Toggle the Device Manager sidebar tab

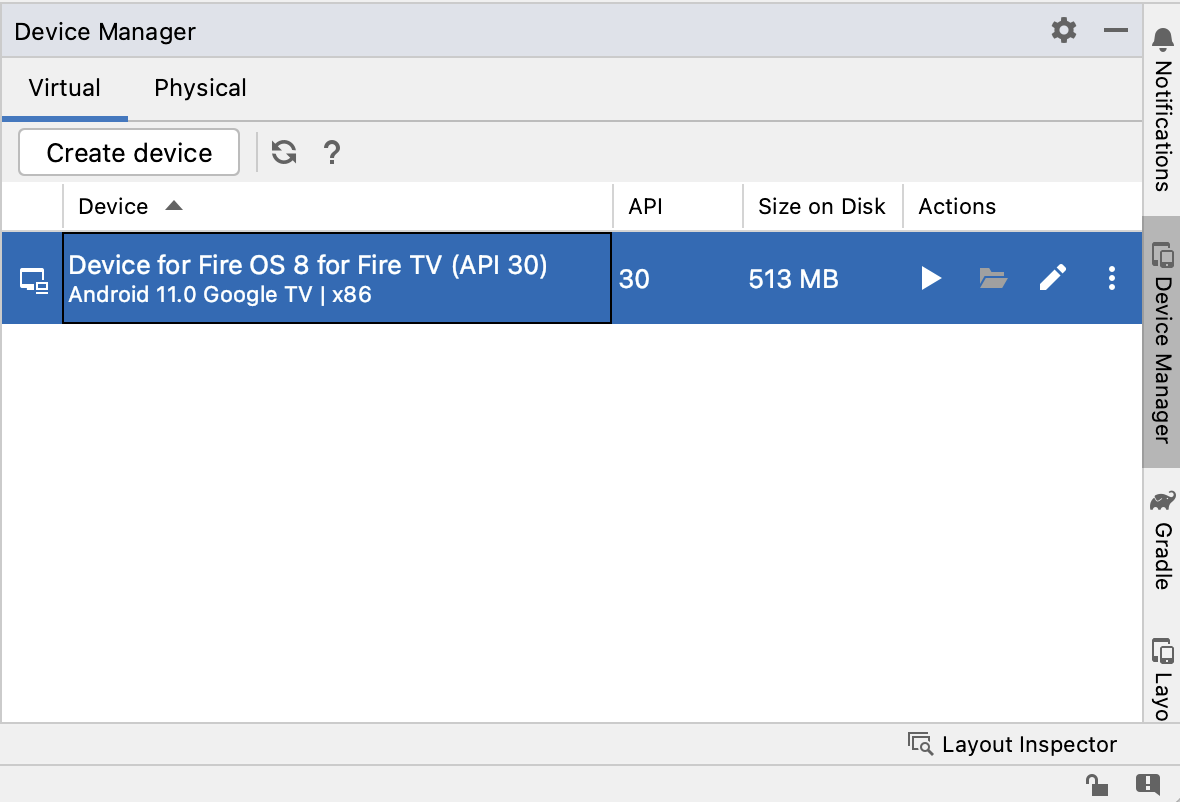coord(1162,342)
